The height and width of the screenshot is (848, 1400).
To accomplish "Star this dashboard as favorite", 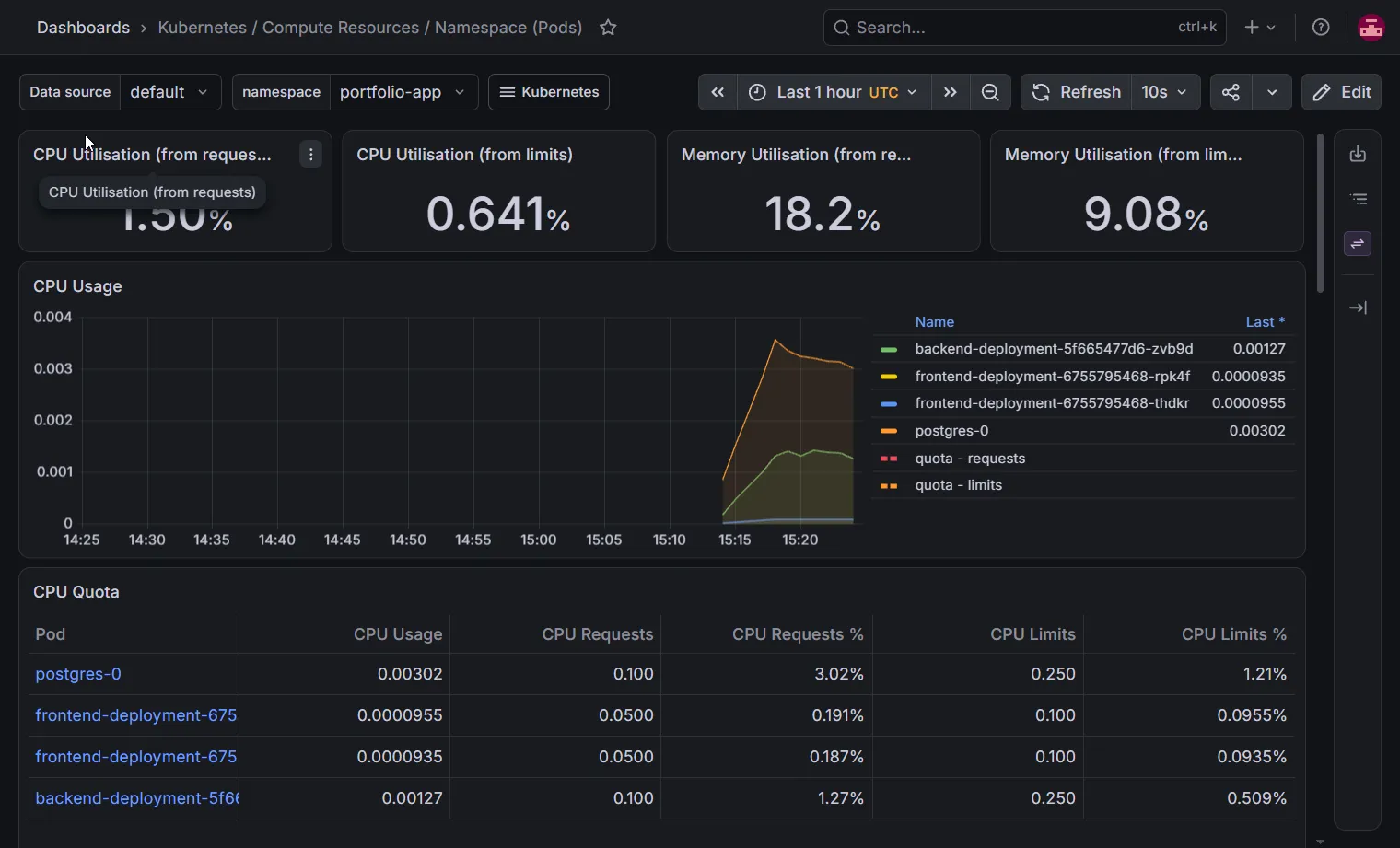I will [608, 28].
